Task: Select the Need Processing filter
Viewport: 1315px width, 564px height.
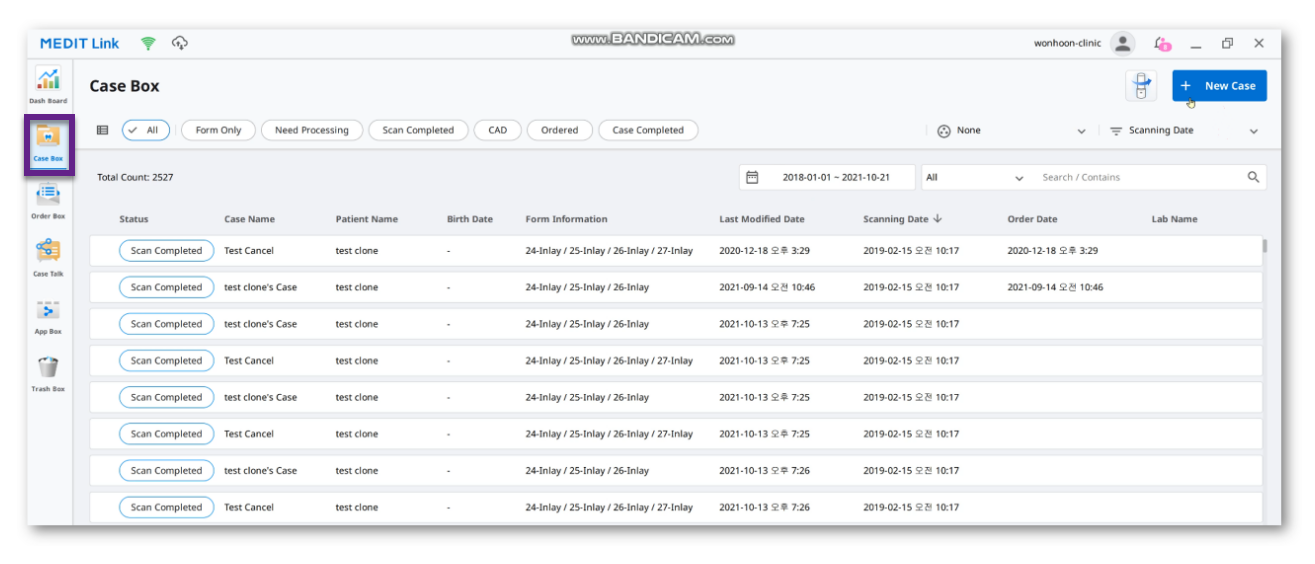Action: (312, 130)
